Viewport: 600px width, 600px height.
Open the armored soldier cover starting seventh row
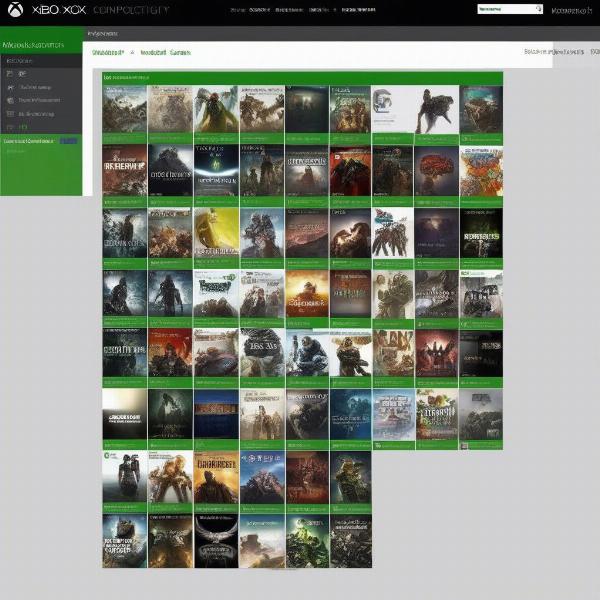click(x=124, y=477)
